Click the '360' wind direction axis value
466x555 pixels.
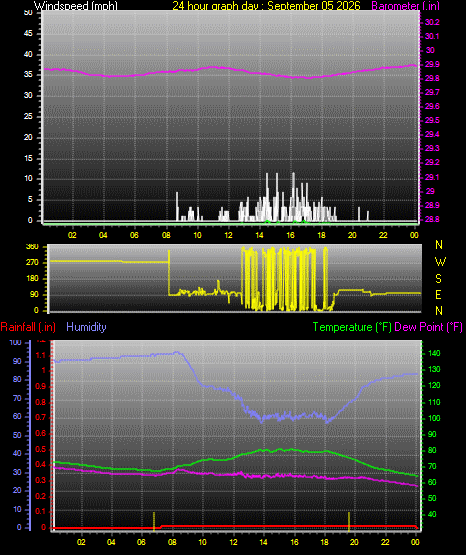point(32,247)
